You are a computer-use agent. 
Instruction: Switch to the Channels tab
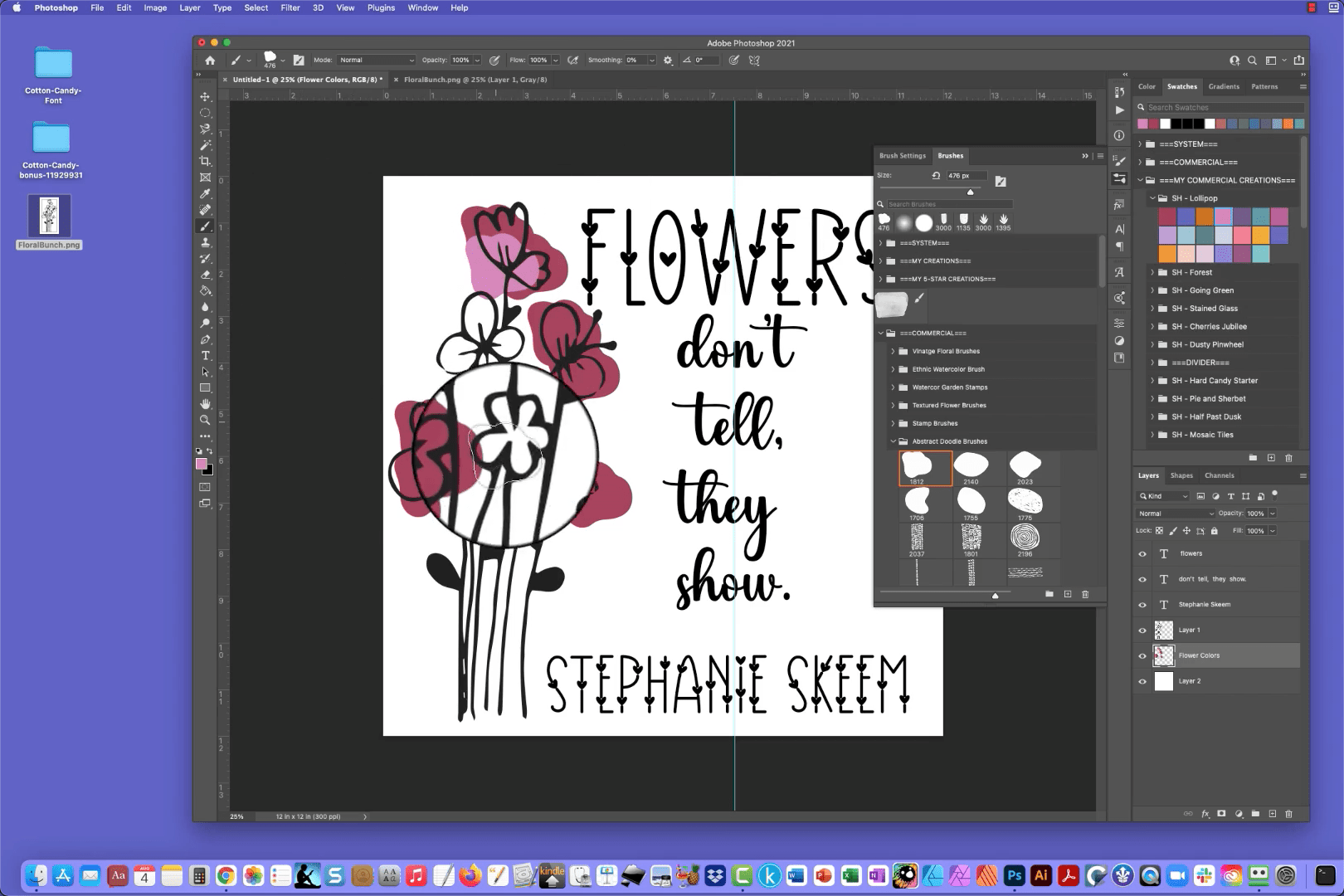(x=1219, y=476)
